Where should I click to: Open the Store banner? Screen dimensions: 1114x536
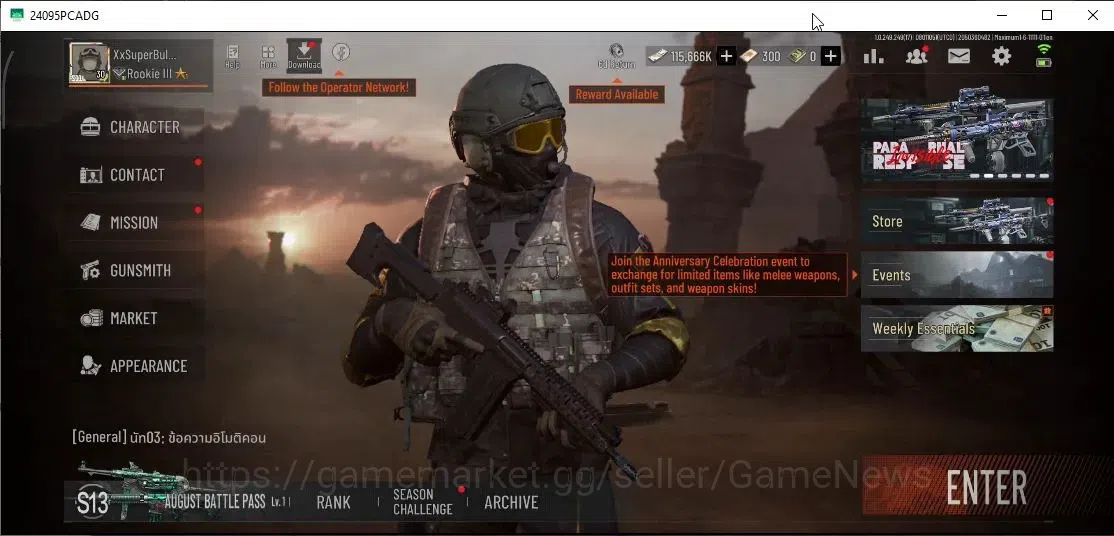click(957, 221)
